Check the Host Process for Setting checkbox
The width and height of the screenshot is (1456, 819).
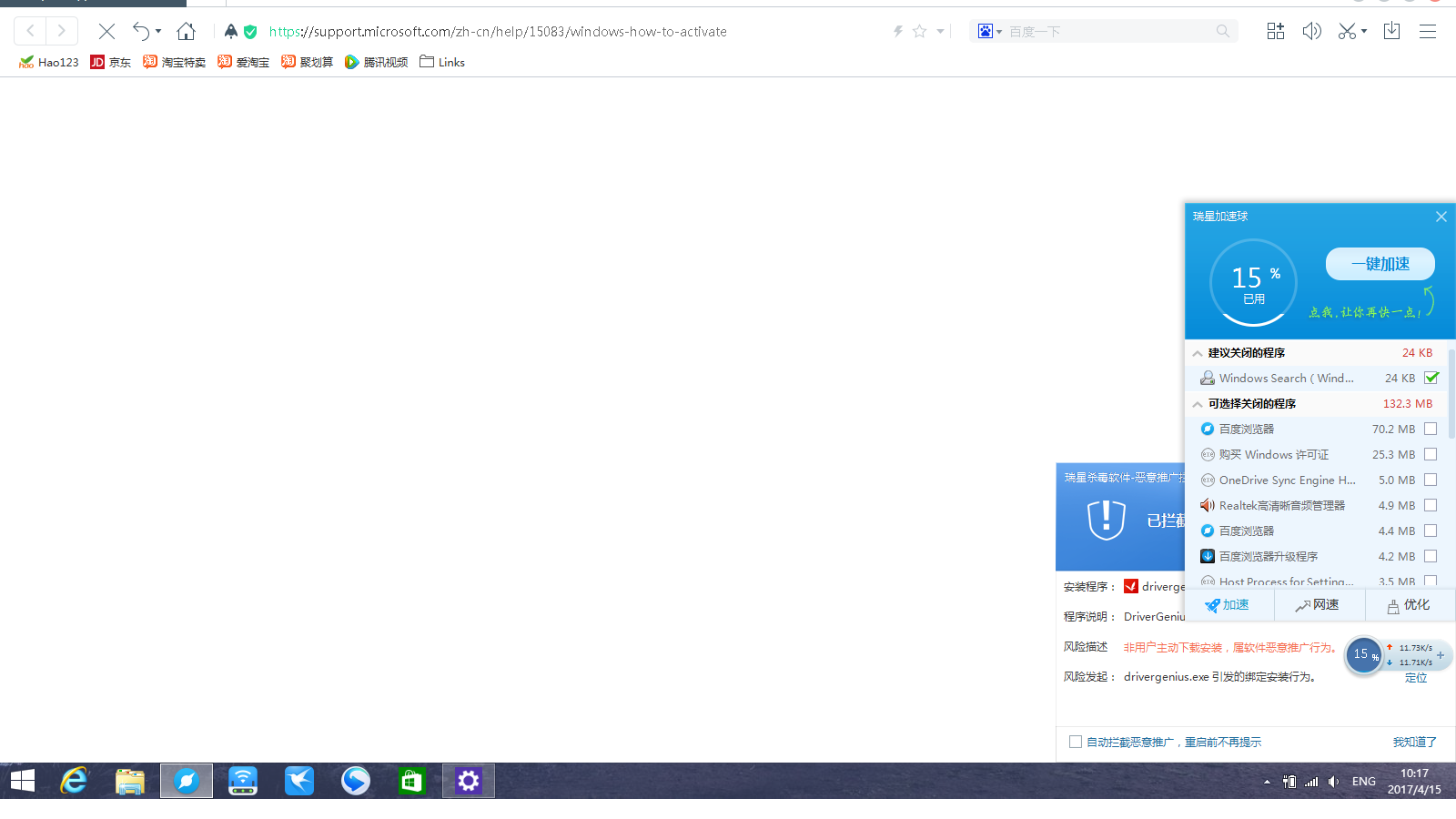click(x=1431, y=581)
